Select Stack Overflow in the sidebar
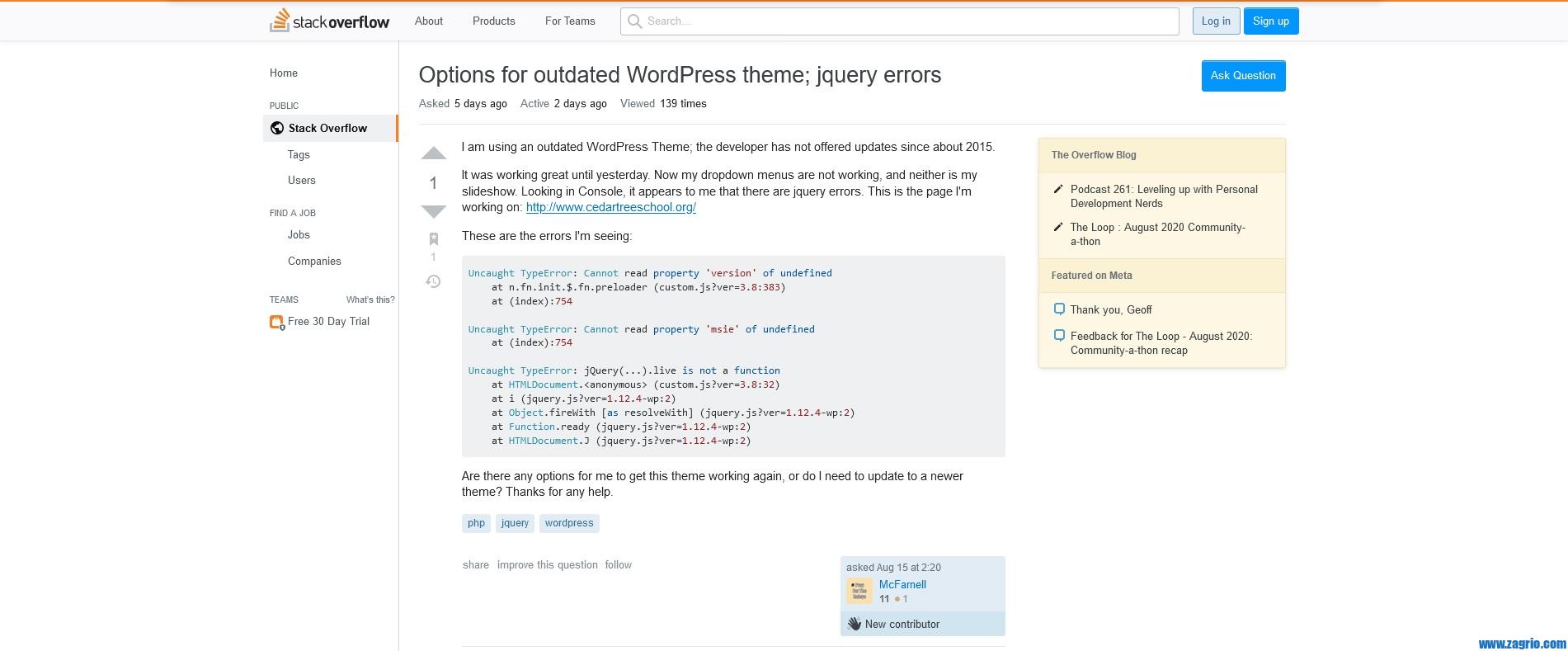 point(330,128)
